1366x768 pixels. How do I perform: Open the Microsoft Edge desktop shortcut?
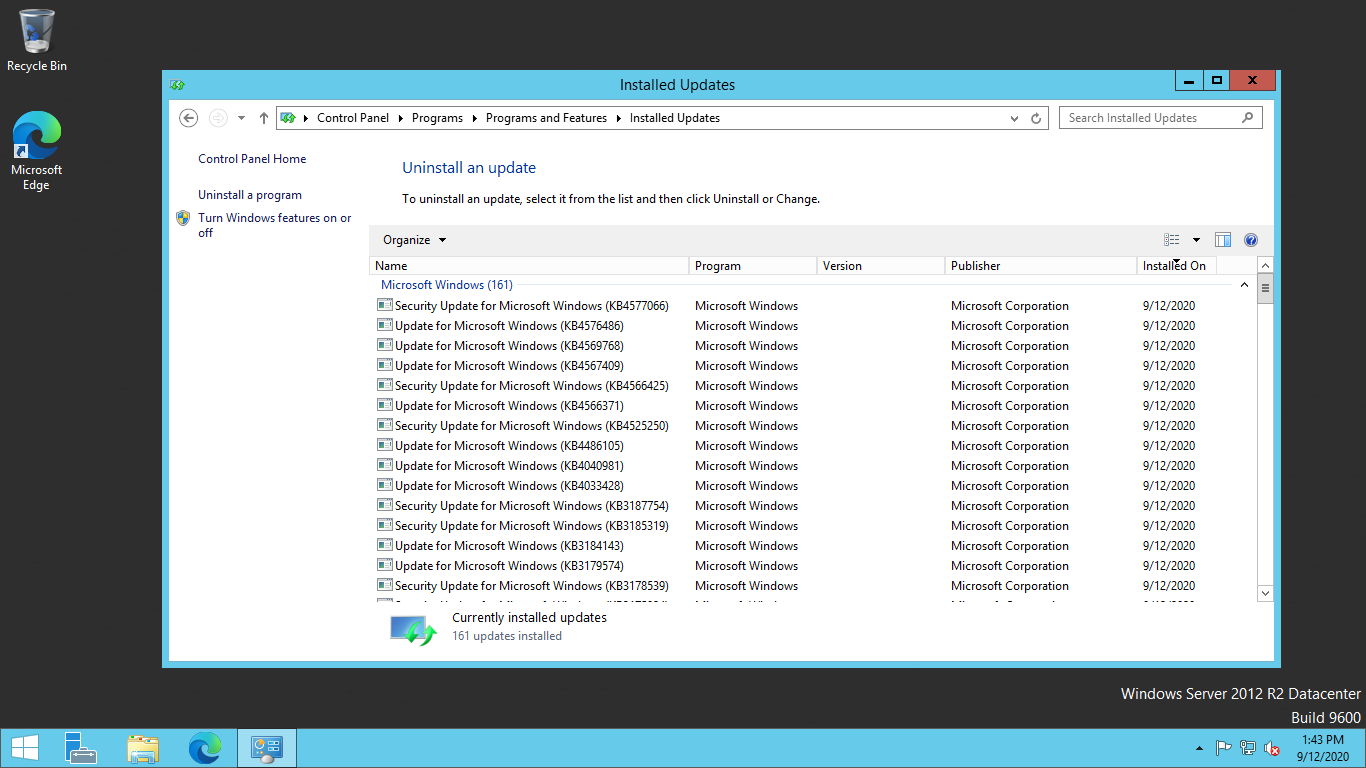[37, 151]
